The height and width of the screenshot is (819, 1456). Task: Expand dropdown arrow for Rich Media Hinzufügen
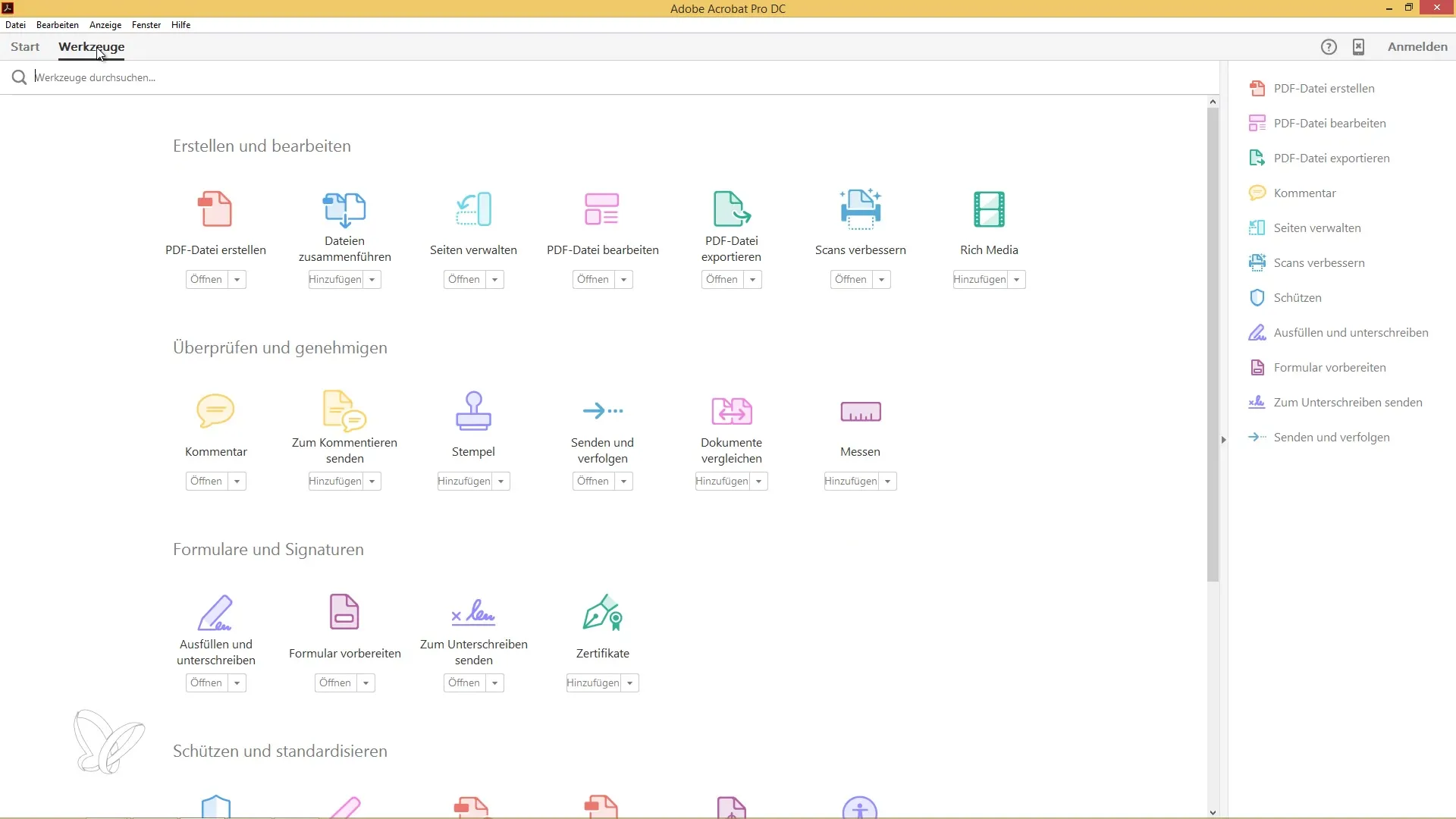(1017, 280)
